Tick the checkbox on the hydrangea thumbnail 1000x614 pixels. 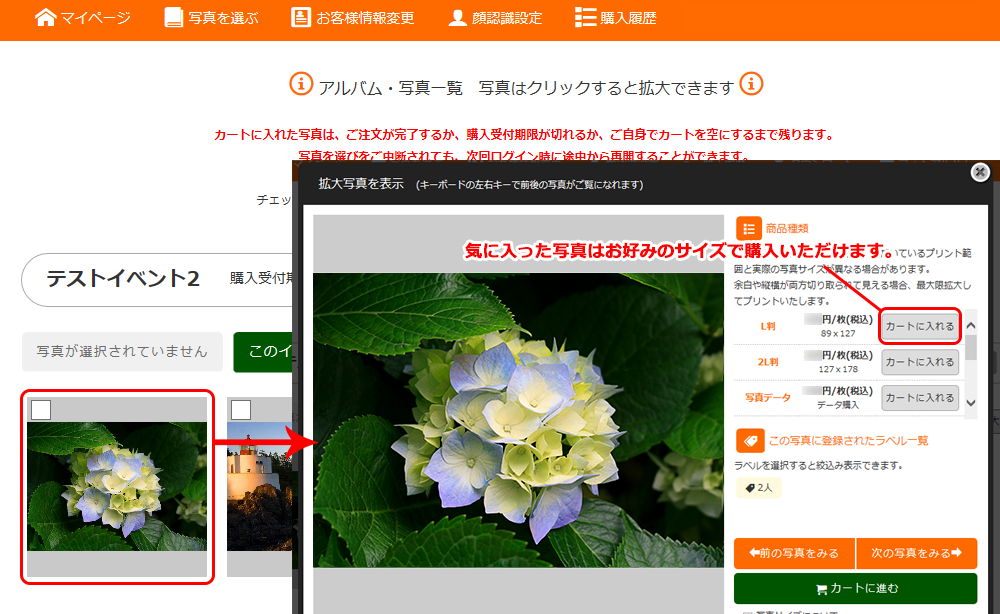coord(41,409)
